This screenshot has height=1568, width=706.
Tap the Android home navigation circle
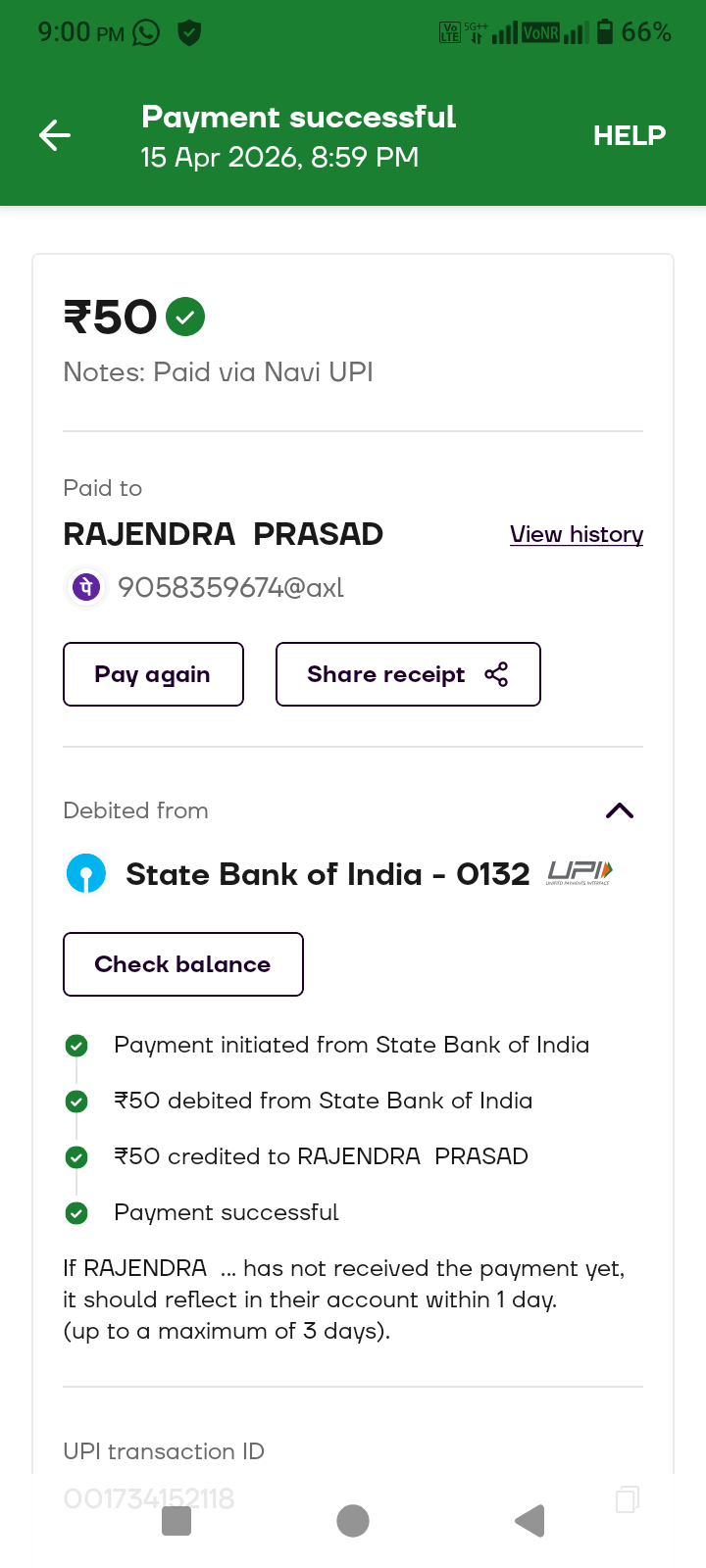coord(353,1521)
